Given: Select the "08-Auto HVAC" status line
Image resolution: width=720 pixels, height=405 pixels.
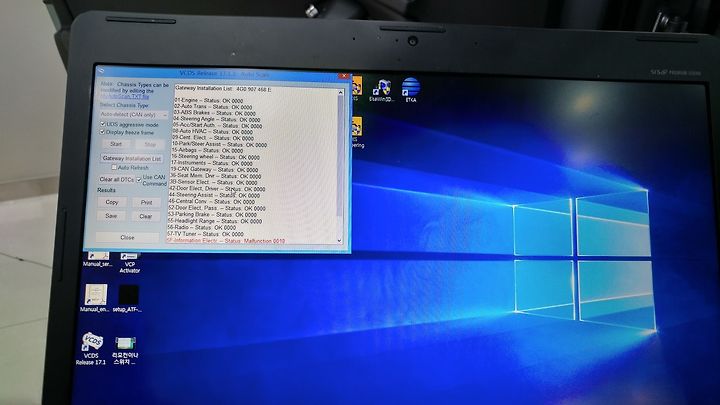Looking at the screenshot, I should click(213, 132).
